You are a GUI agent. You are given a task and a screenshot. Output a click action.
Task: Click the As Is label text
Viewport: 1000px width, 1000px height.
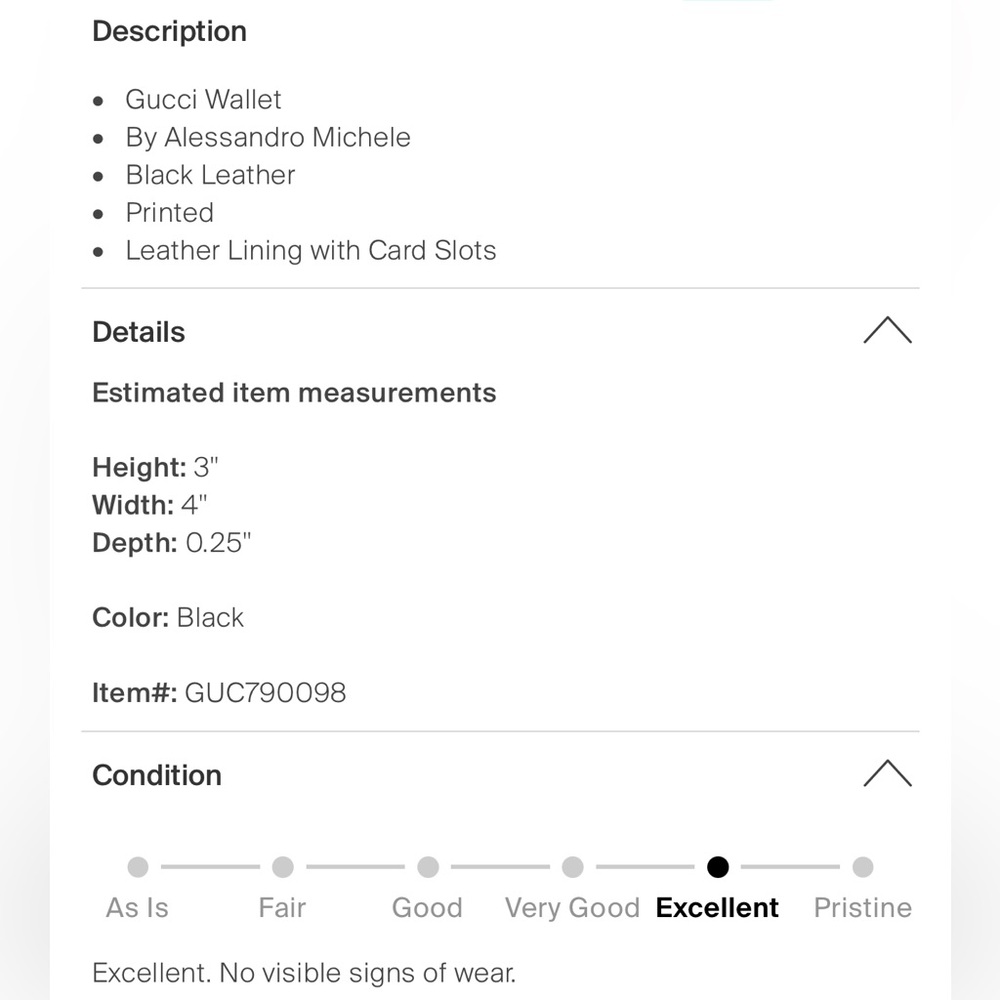(x=137, y=908)
